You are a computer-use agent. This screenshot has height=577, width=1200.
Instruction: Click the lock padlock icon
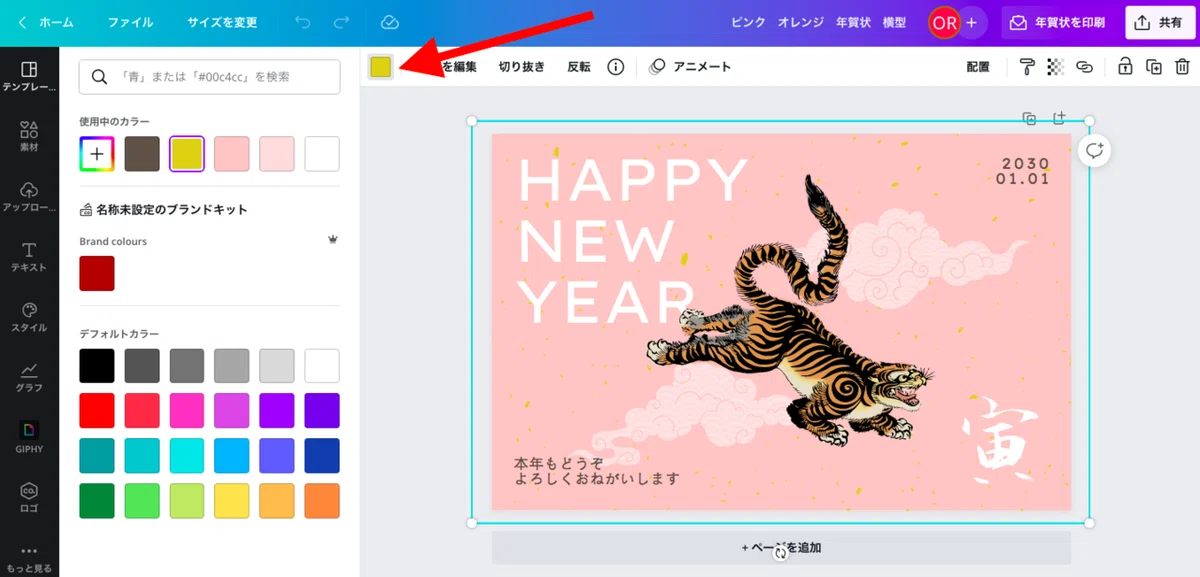coord(1125,67)
